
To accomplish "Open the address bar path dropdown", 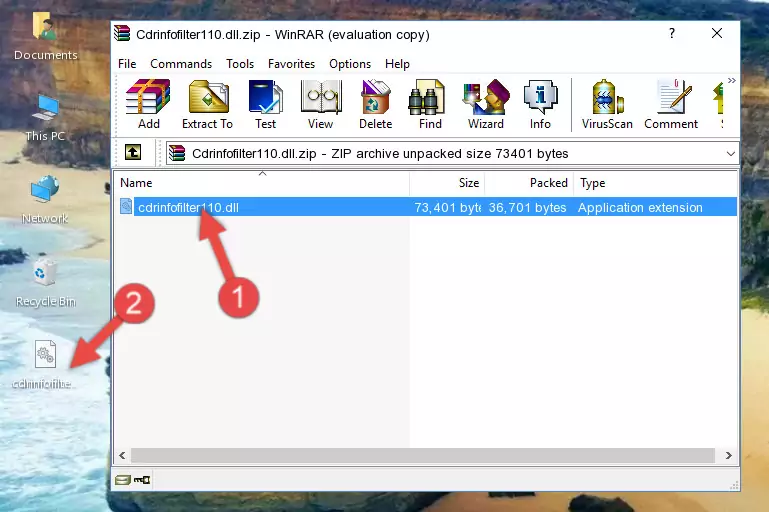I will (730, 154).
